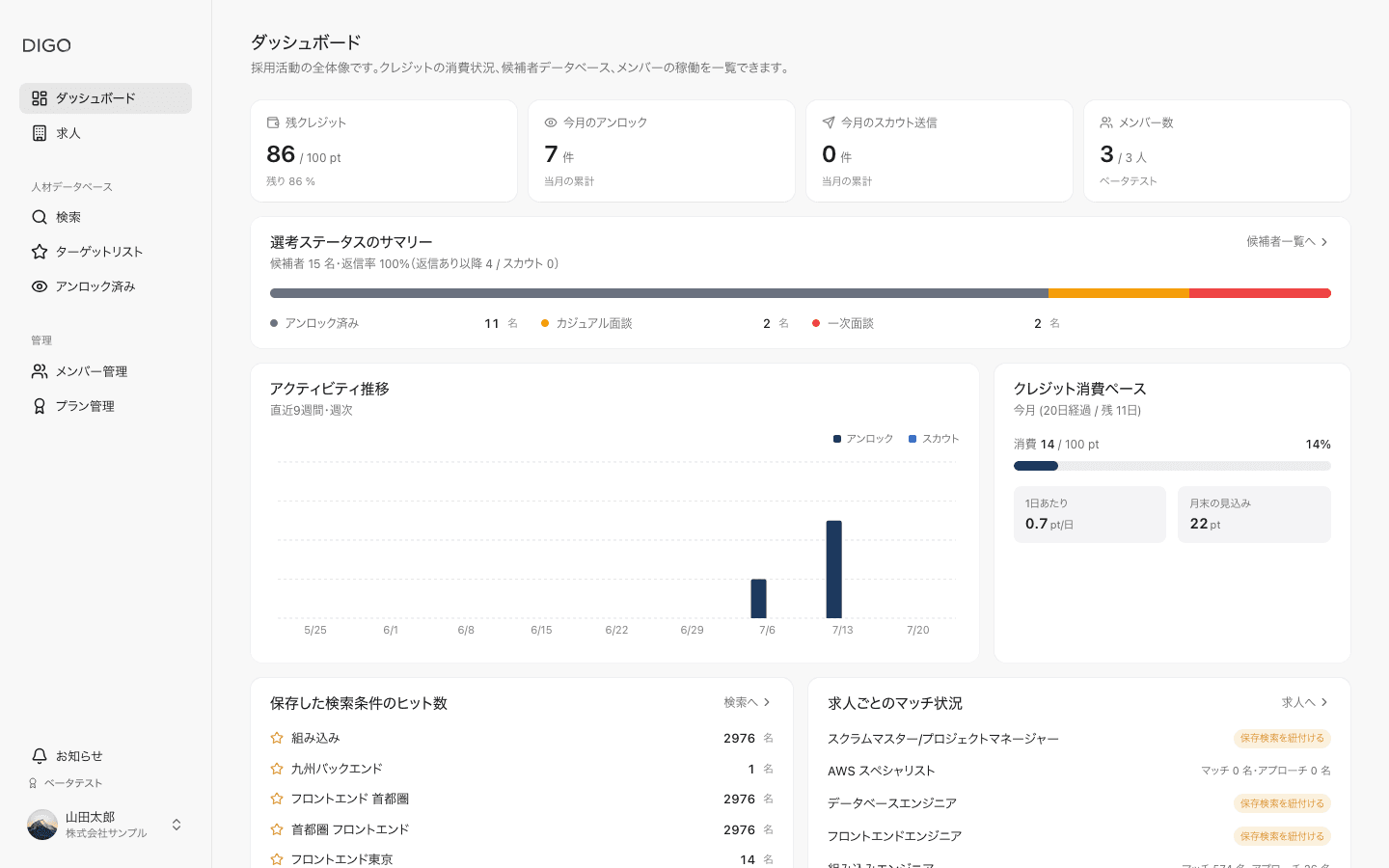Viewport: 1389px width, 868px height.
Task: Toggle スカウト legend in activity chart
Action: 934,439
